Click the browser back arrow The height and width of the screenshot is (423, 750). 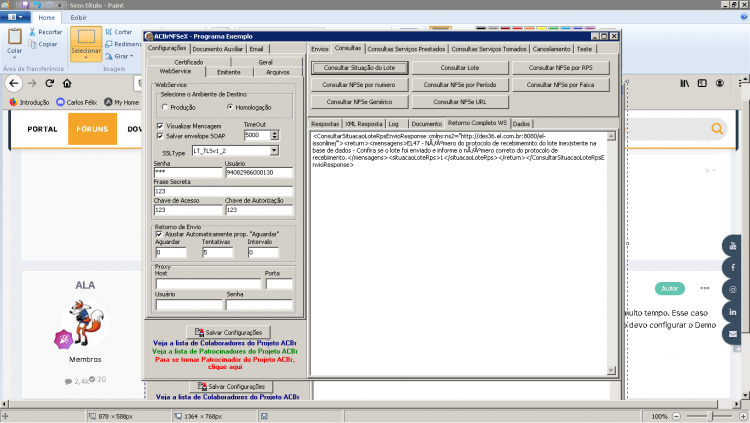point(14,83)
